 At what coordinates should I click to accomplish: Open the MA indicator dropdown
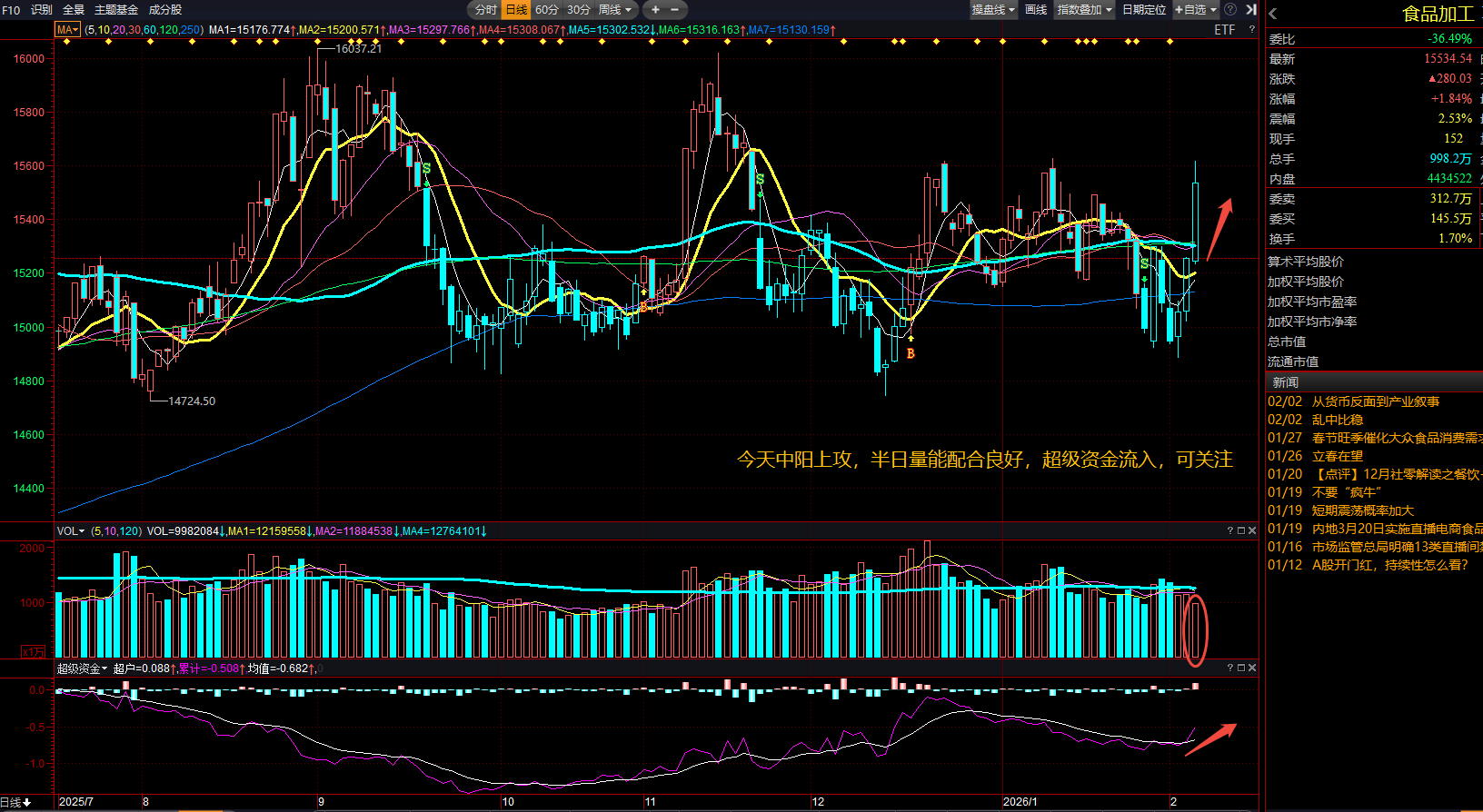pyautogui.click(x=68, y=30)
